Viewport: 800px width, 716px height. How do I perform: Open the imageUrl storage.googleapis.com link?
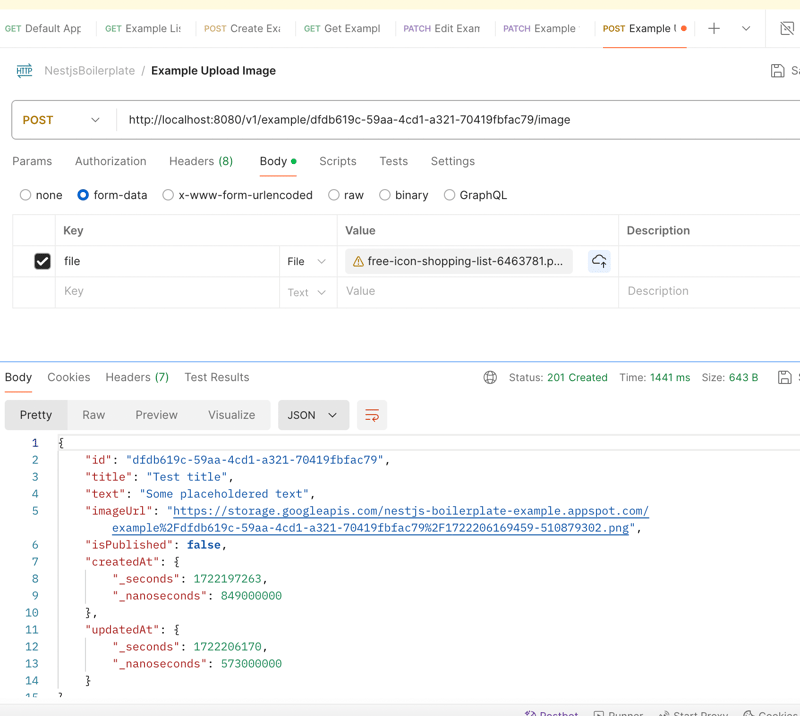[380, 519]
